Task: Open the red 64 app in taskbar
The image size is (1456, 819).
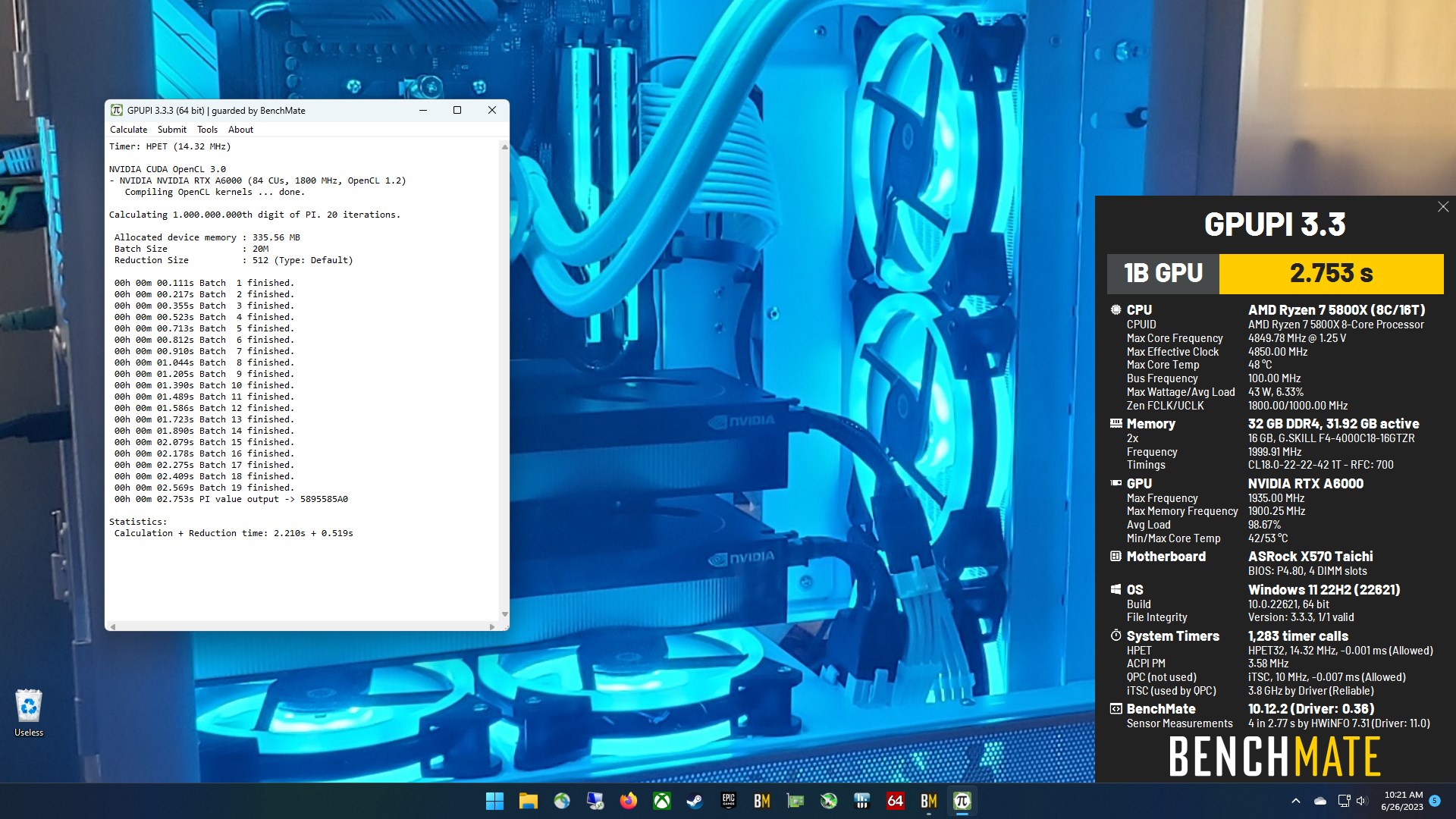Action: [895, 801]
